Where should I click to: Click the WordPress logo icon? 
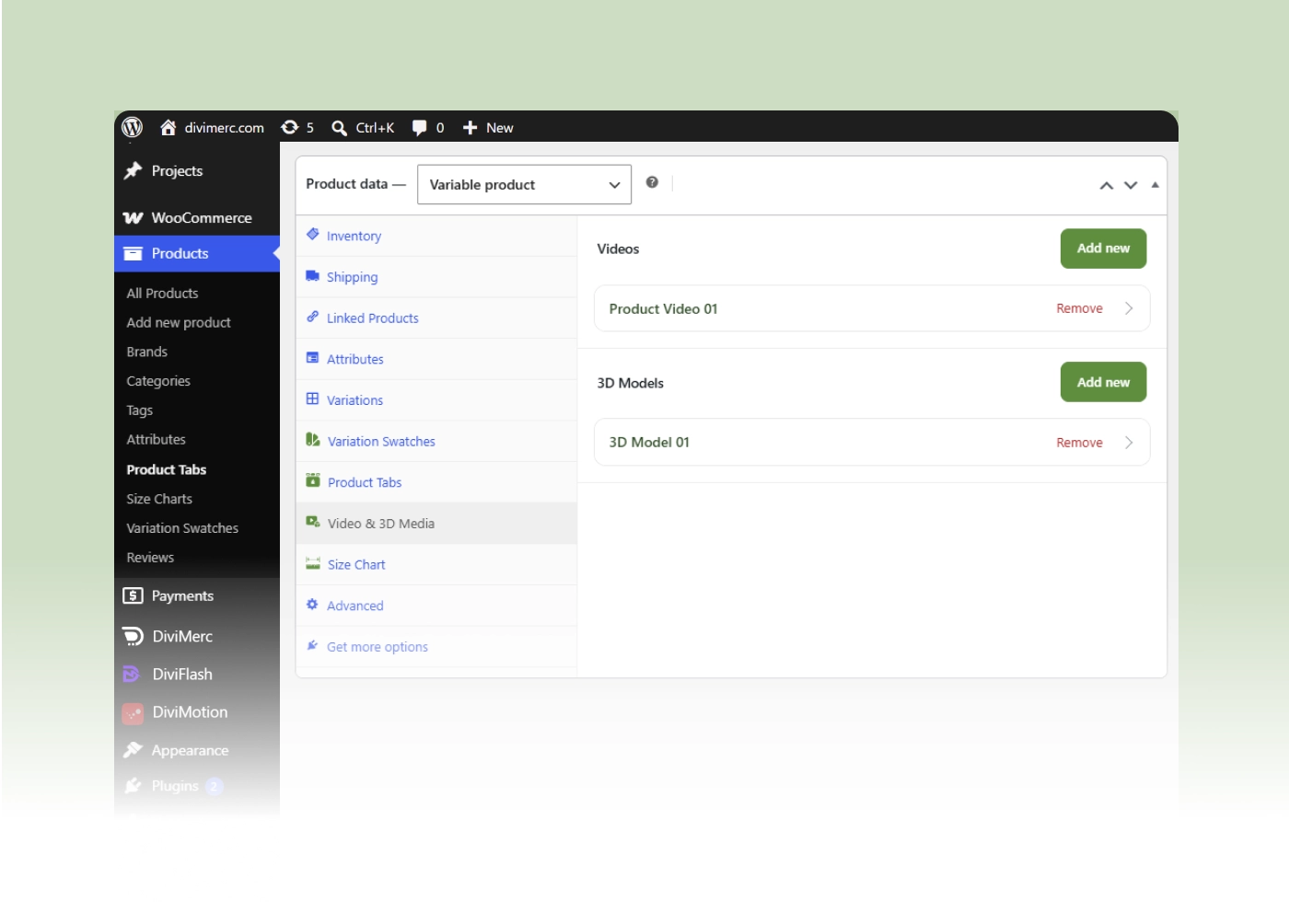pos(133,127)
